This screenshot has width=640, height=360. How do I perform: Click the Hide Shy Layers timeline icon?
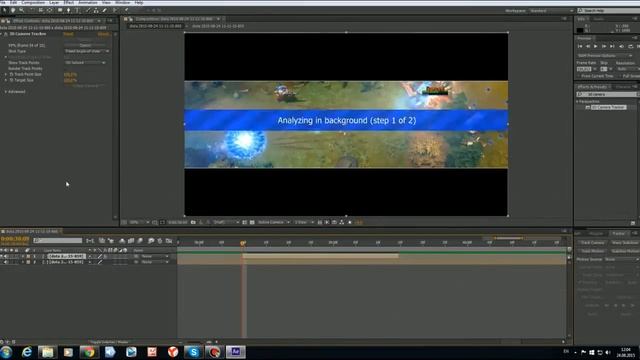tap(122, 241)
